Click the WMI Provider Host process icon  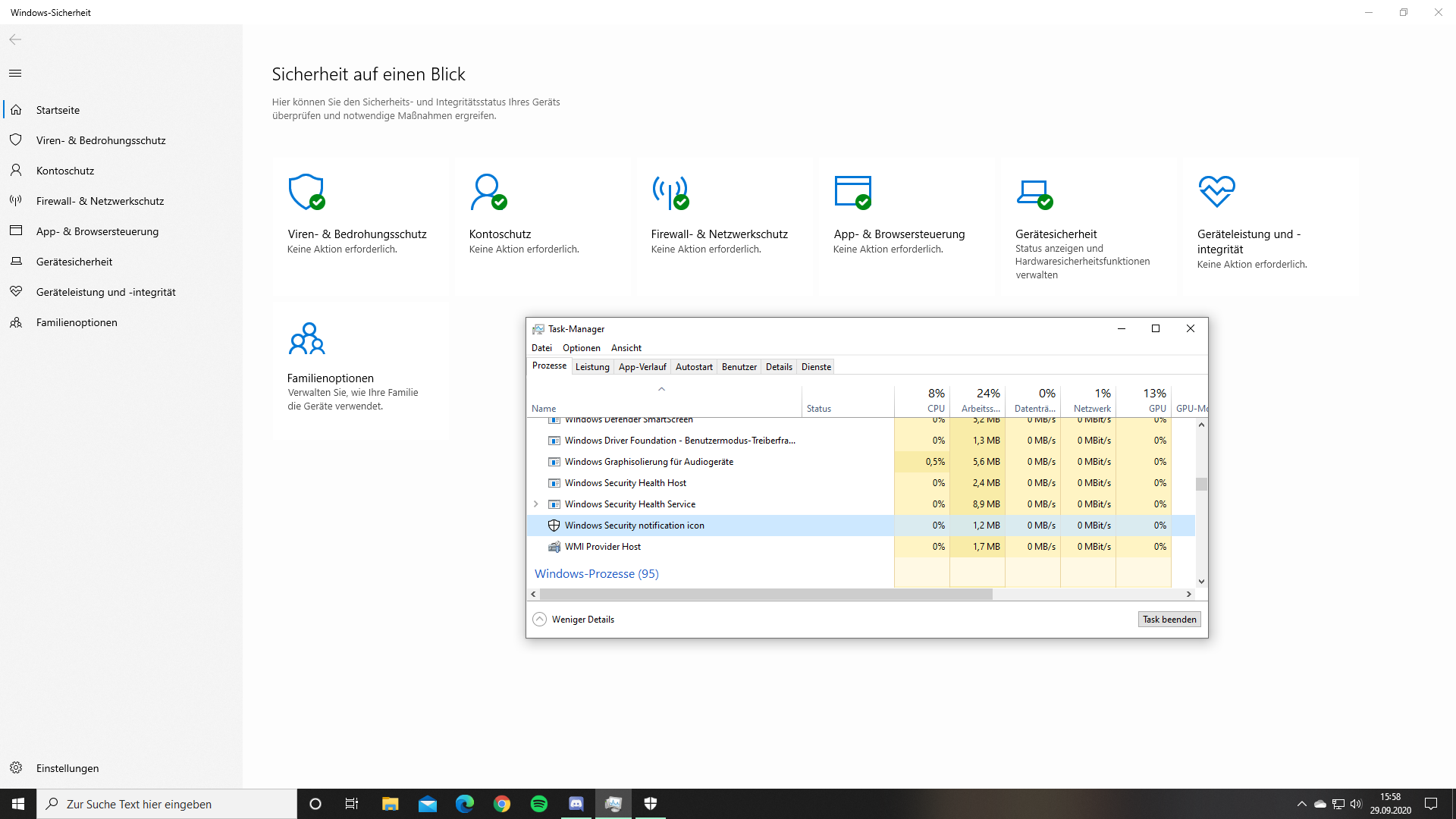[x=554, y=547]
